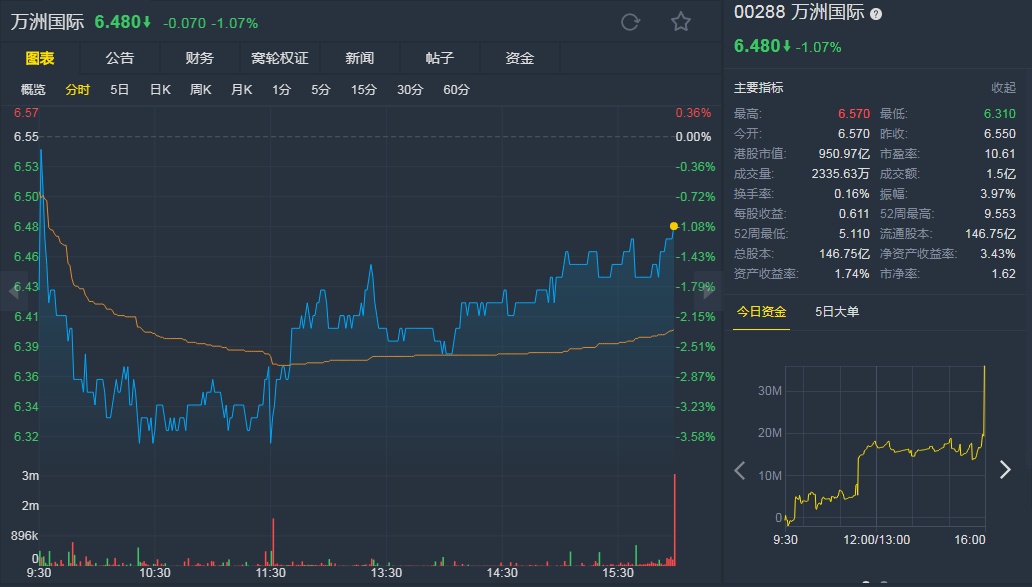Click the 12:00/13:00 label on the fund chart

coord(877,540)
